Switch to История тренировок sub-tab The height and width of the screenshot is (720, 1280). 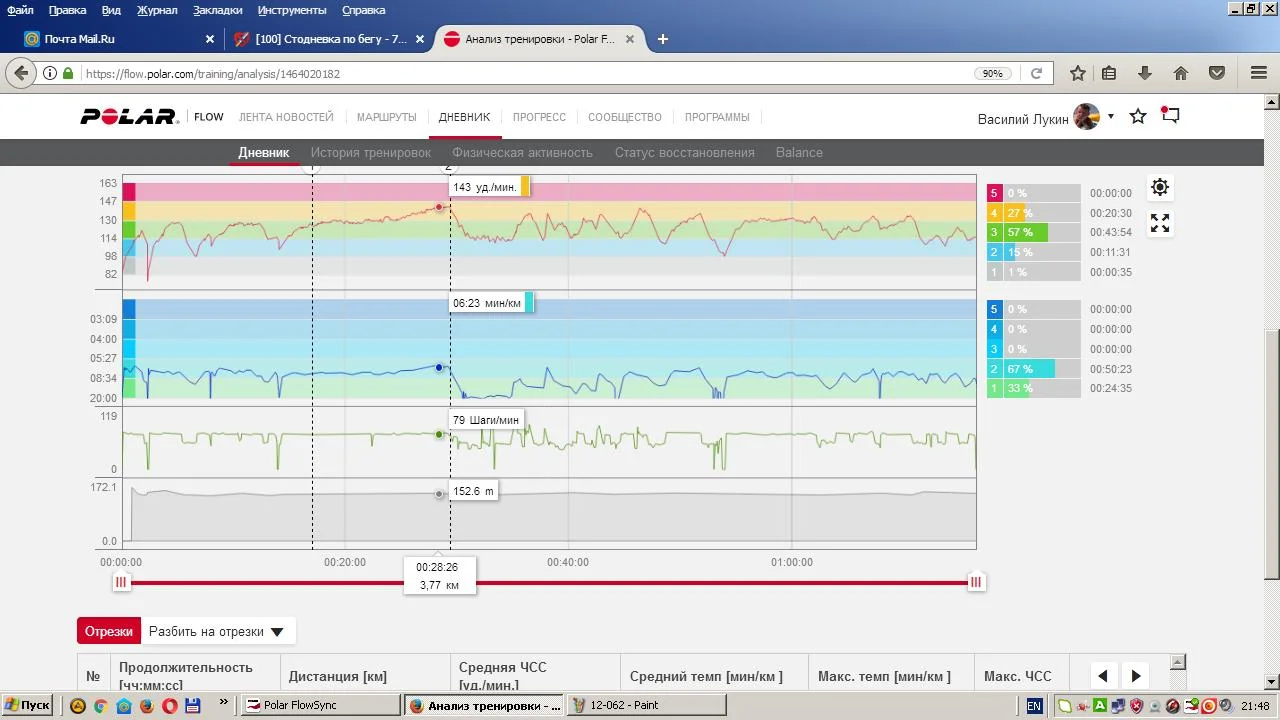370,153
